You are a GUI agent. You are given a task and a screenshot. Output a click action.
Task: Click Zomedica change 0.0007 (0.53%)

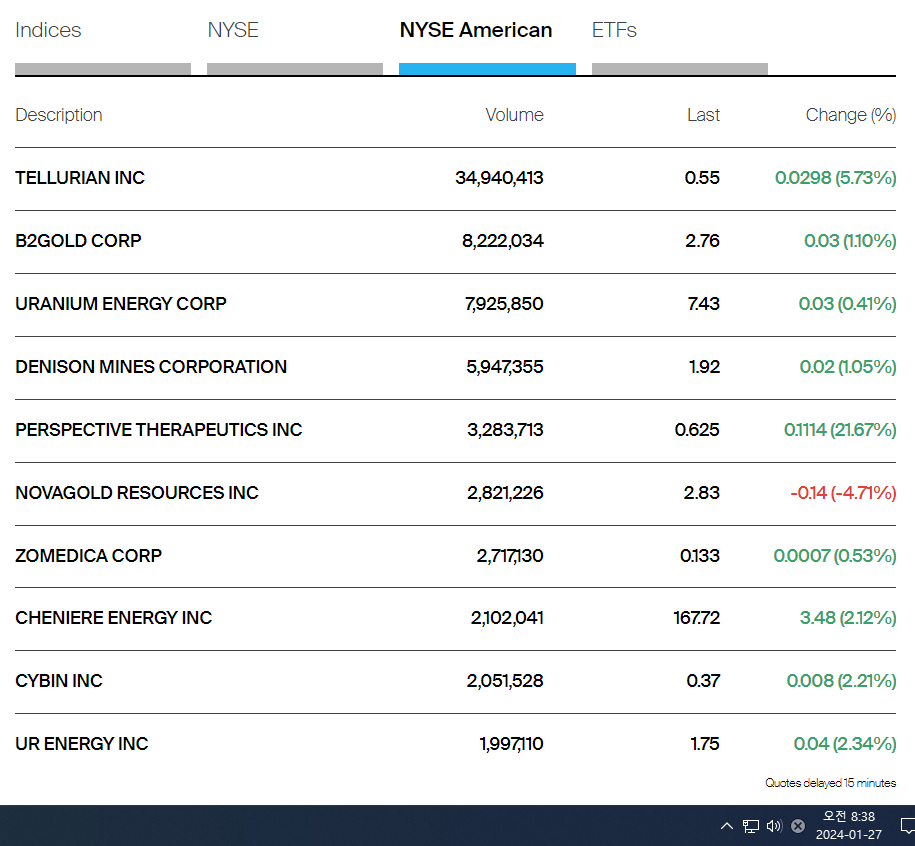coord(835,556)
